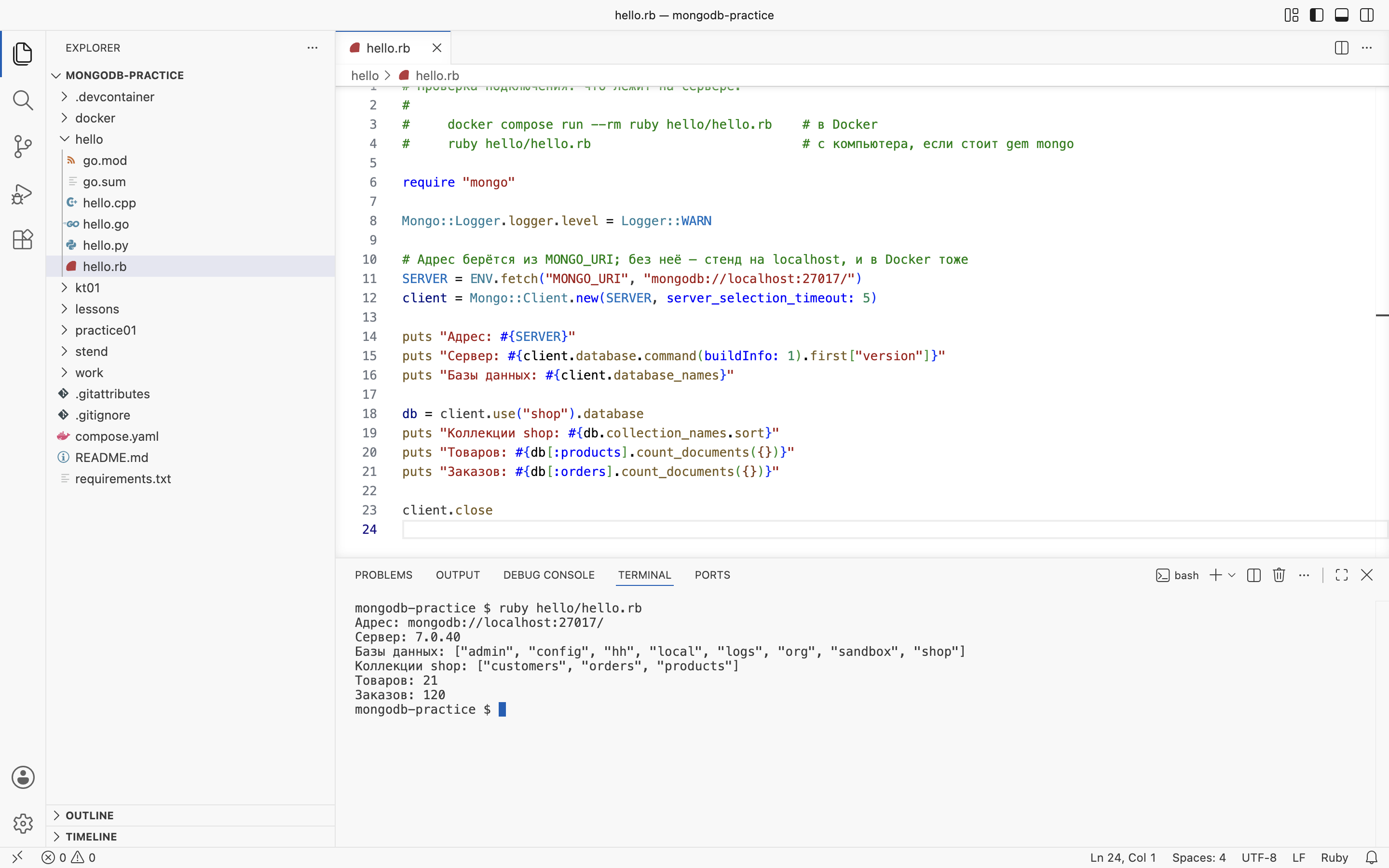Click Ln 24, Col 1 status entry

point(1123,858)
